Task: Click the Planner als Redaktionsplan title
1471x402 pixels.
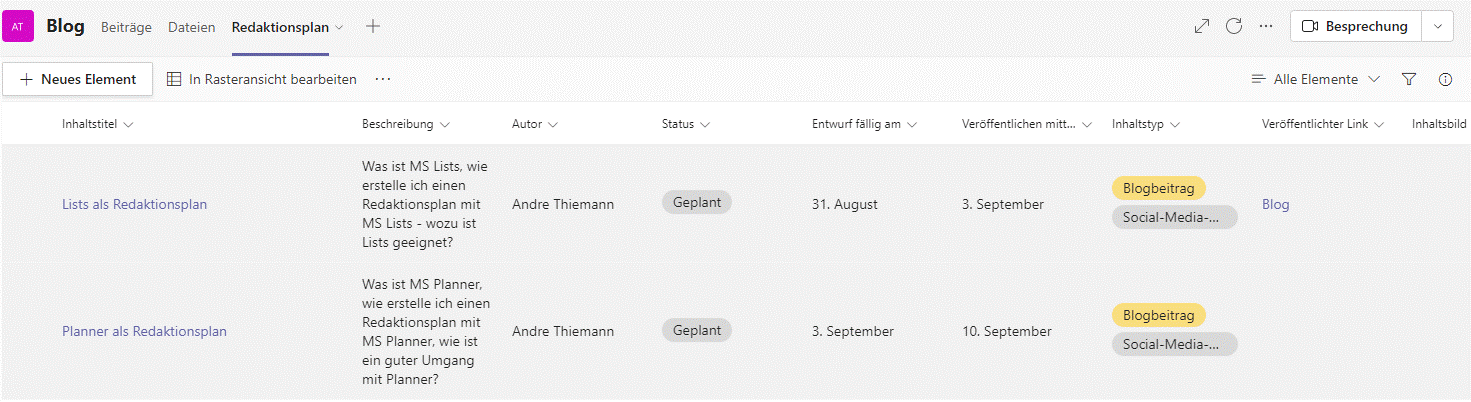Action: click(144, 332)
